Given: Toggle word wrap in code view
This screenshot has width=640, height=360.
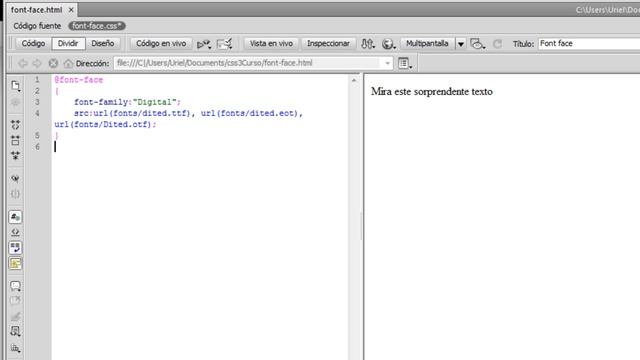Looking at the screenshot, I should (x=16, y=248).
